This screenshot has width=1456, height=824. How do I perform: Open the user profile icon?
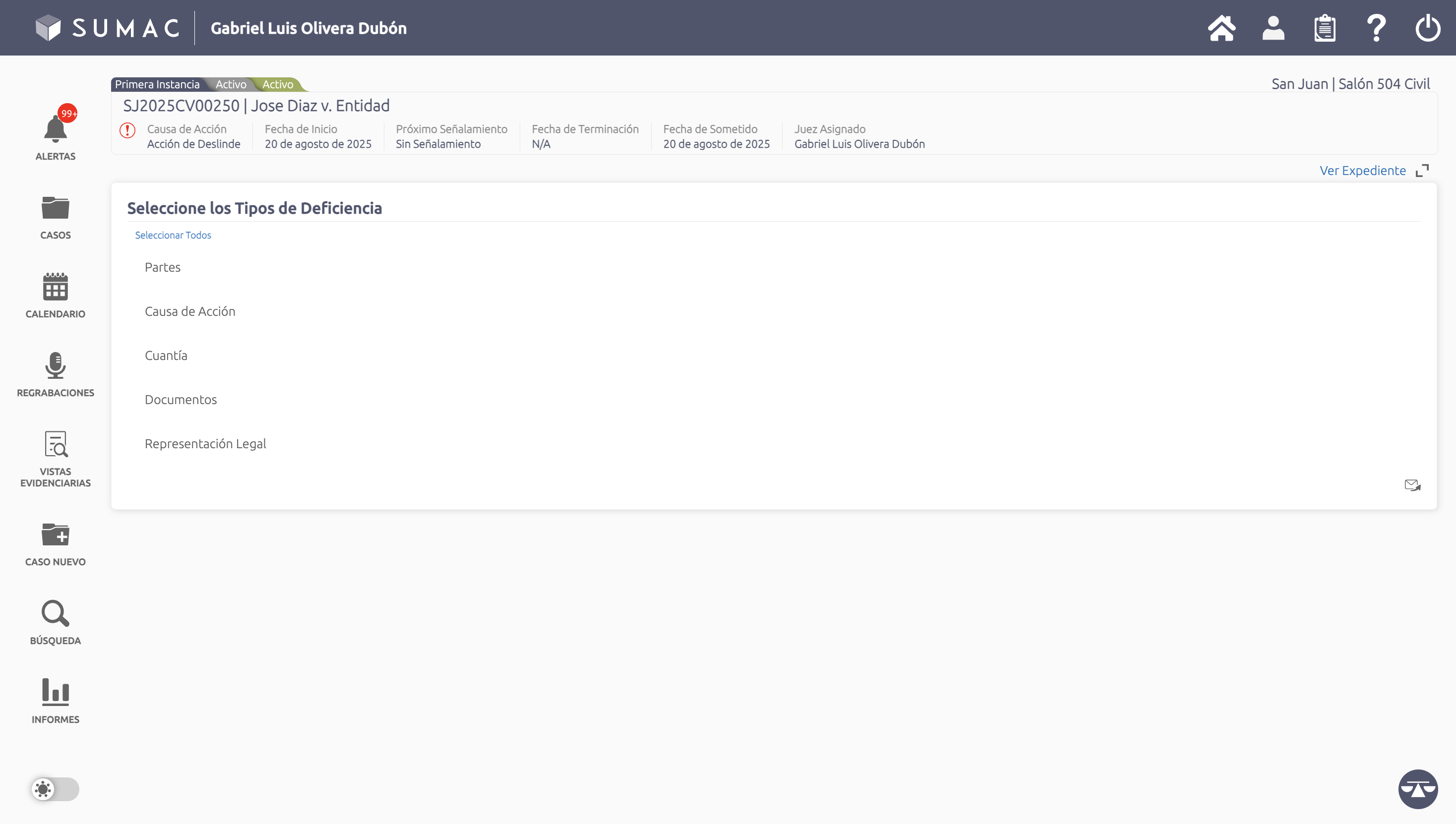(1273, 28)
